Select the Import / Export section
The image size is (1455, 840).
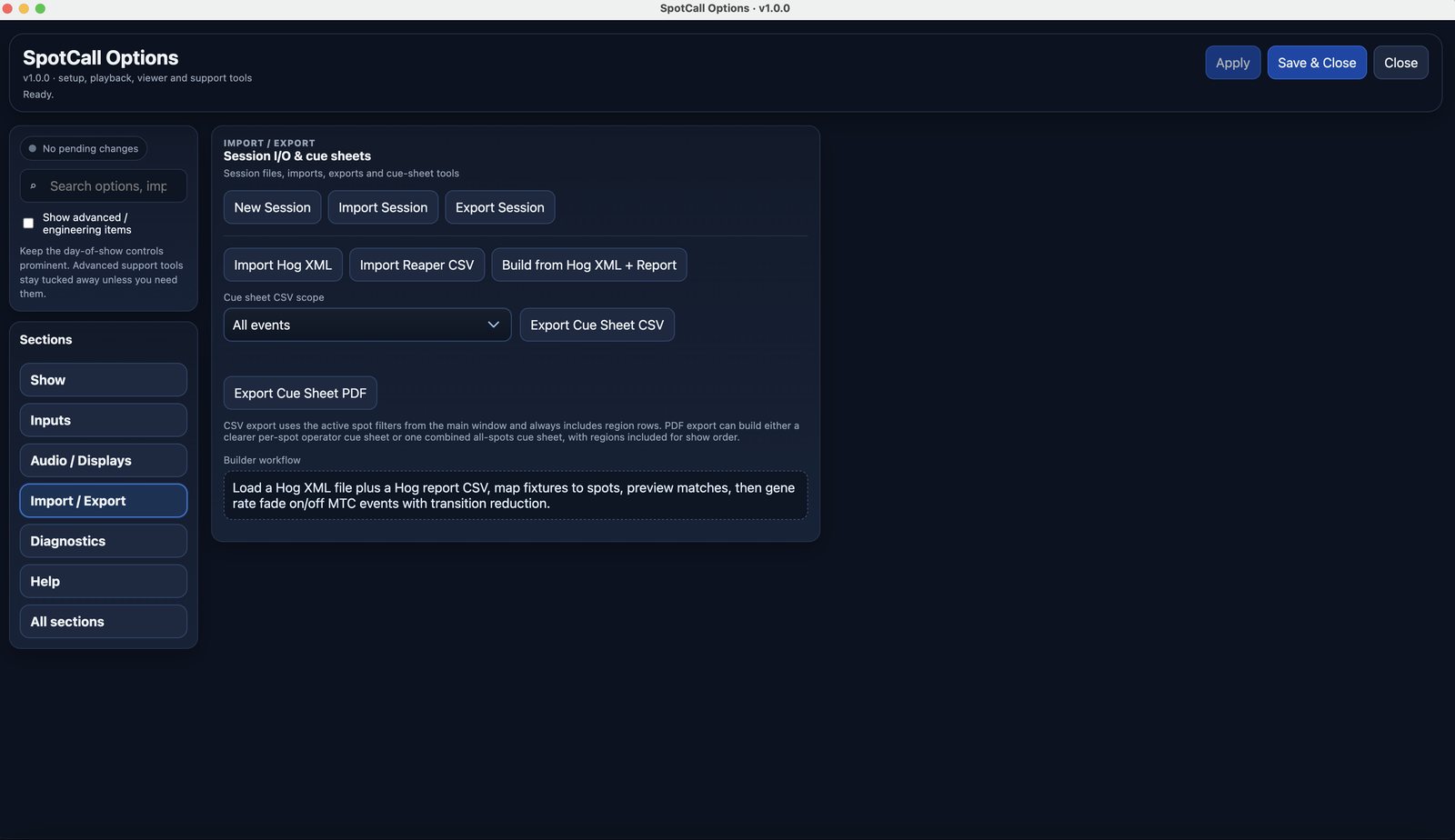pos(104,501)
